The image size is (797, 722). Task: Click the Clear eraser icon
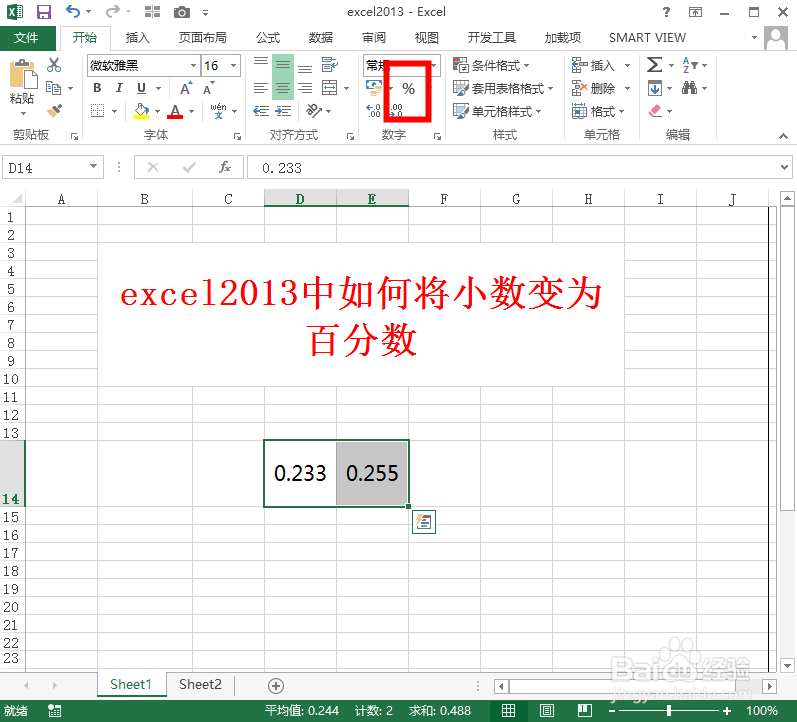point(655,110)
